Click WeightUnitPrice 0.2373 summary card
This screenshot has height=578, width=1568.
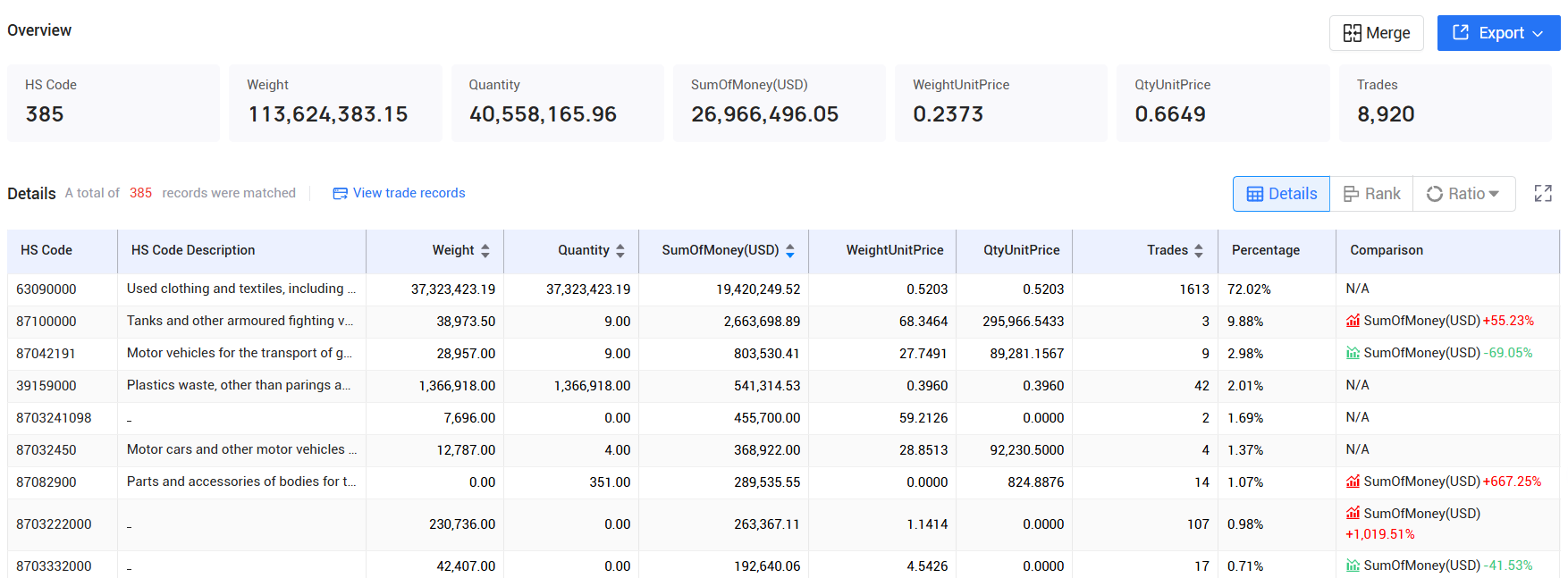[1000, 103]
